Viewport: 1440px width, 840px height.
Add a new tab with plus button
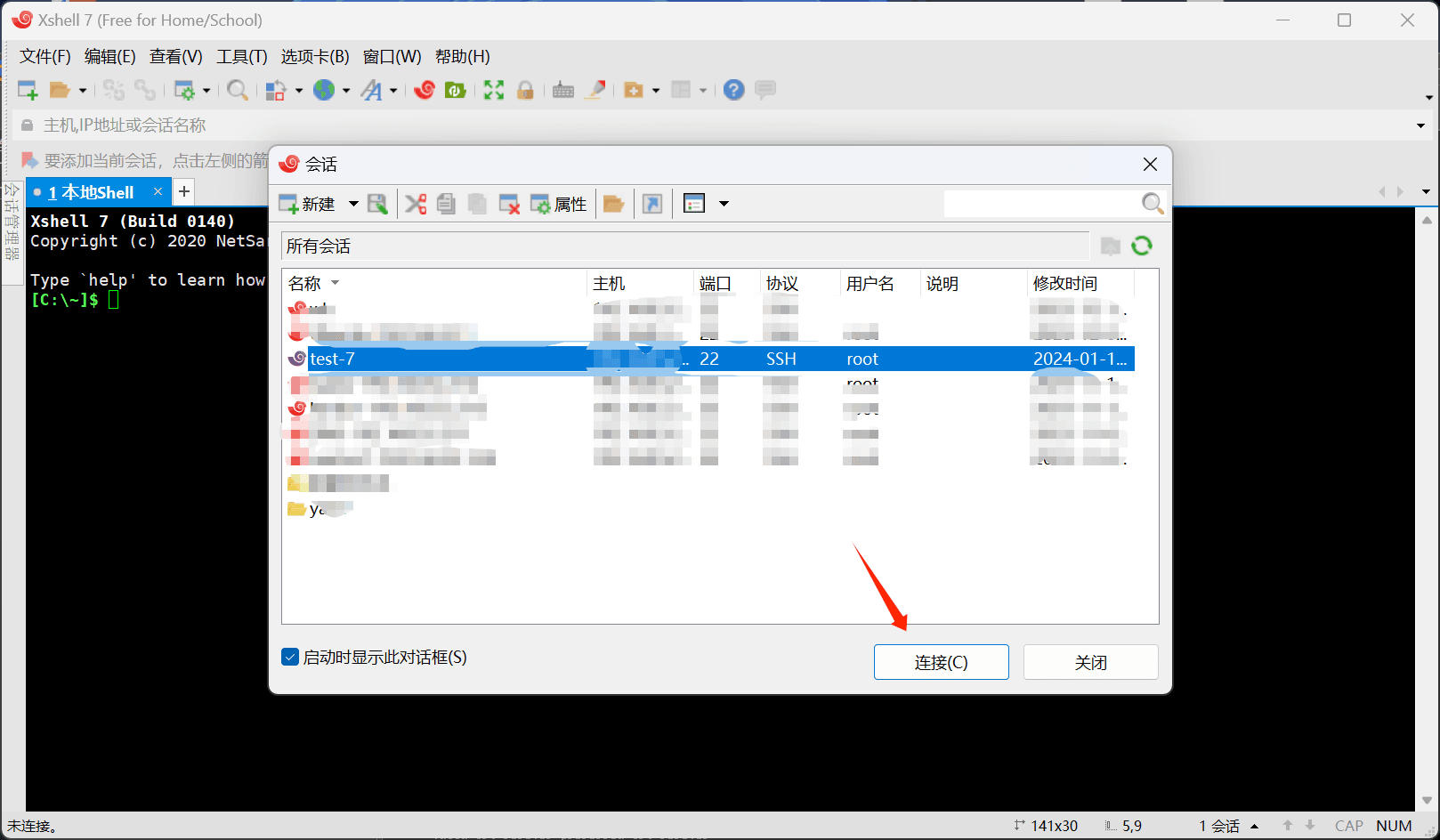point(184,191)
